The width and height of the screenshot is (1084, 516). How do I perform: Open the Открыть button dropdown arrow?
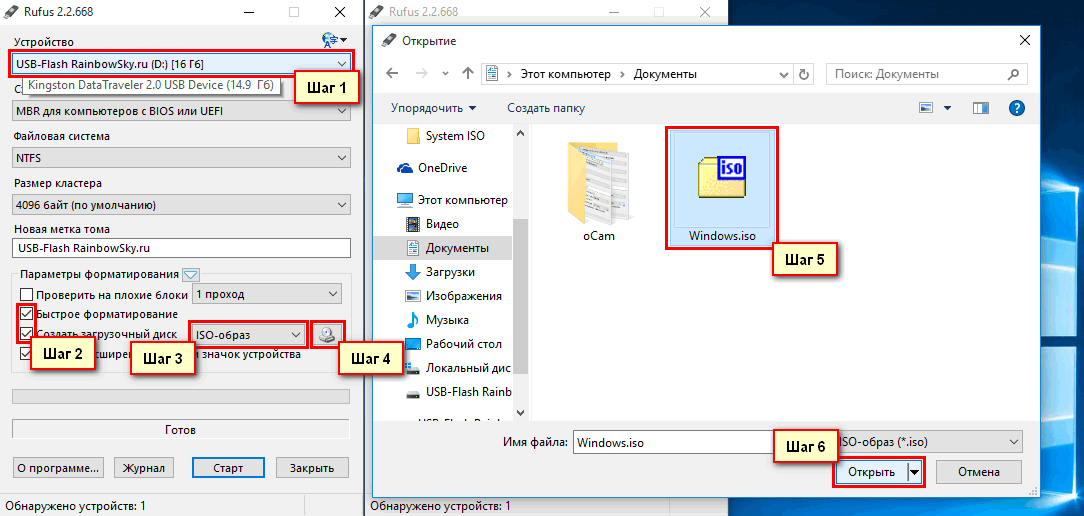click(915, 472)
